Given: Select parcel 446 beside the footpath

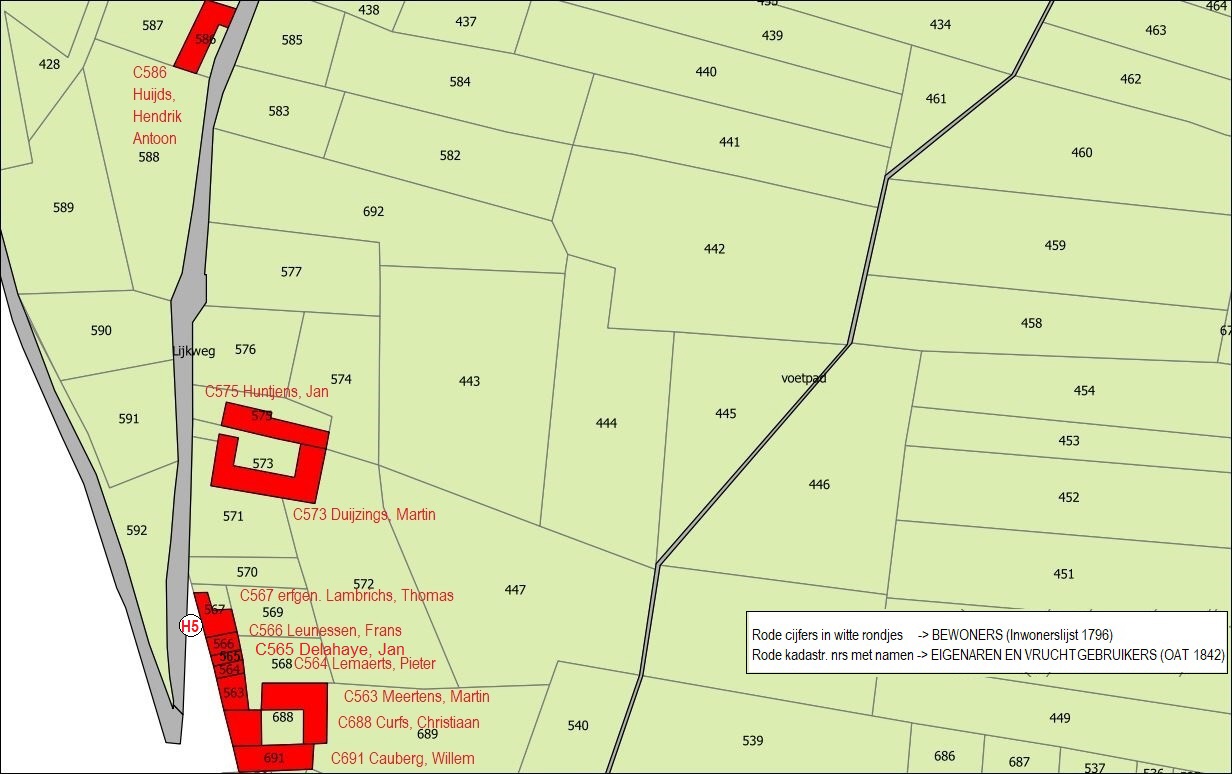Looking at the screenshot, I should coord(819,485).
